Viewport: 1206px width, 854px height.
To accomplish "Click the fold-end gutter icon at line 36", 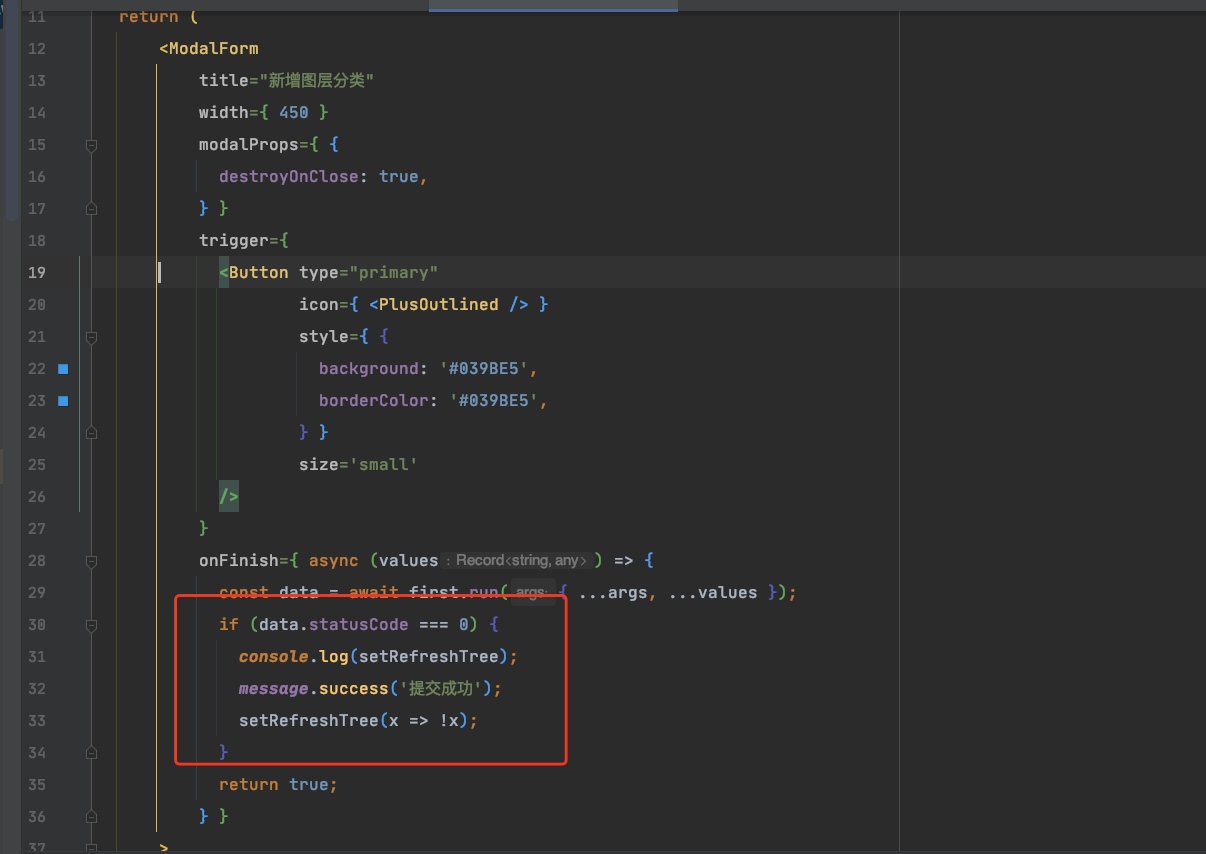I will point(91,816).
